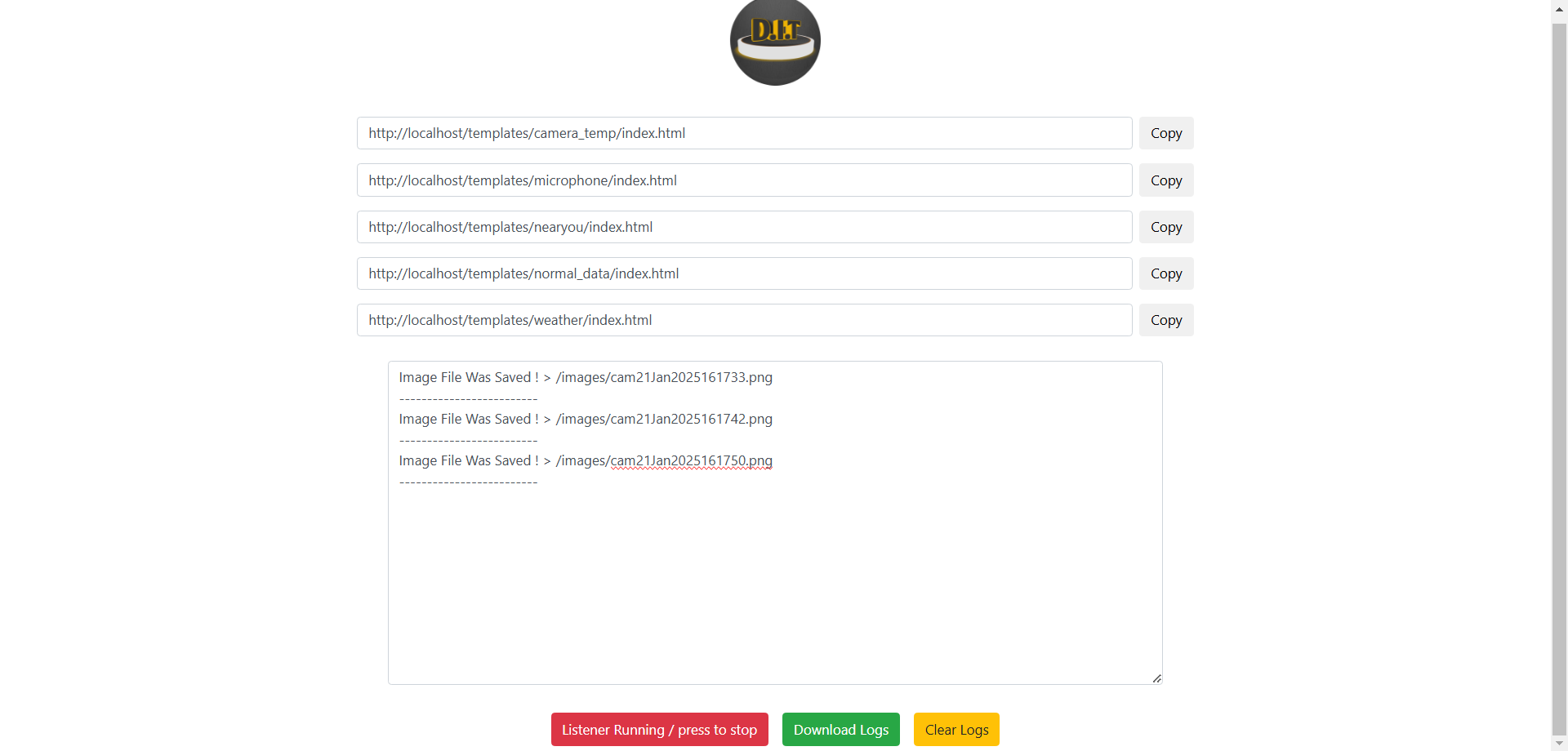Stop the running listener
The height and width of the screenshot is (751, 1568).
[659, 729]
